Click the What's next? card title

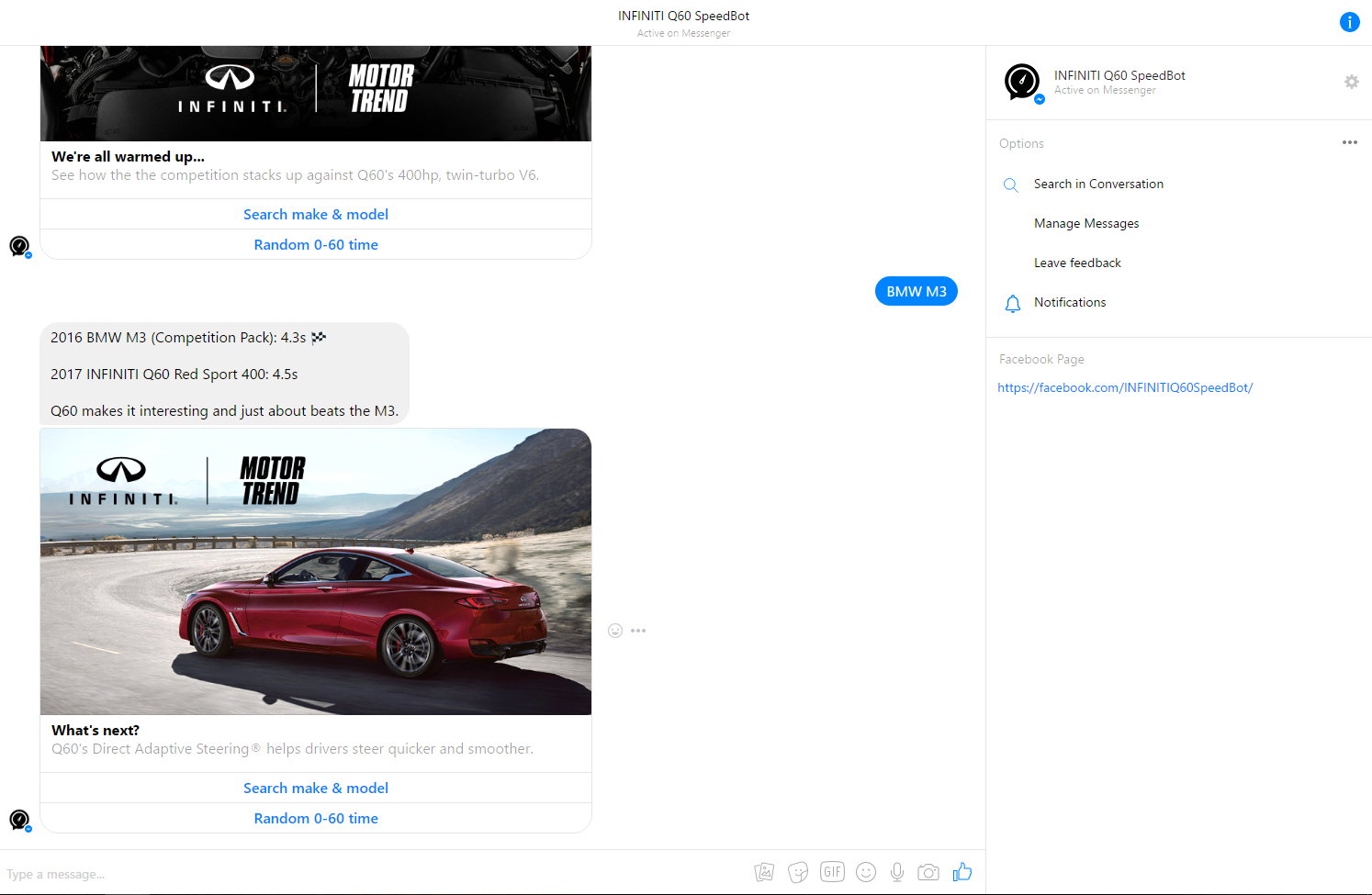(96, 730)
